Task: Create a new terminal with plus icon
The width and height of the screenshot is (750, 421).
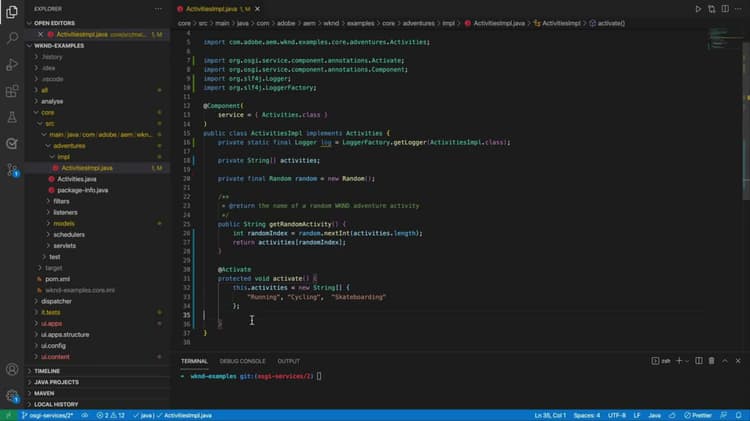Action: click(679, 361)
